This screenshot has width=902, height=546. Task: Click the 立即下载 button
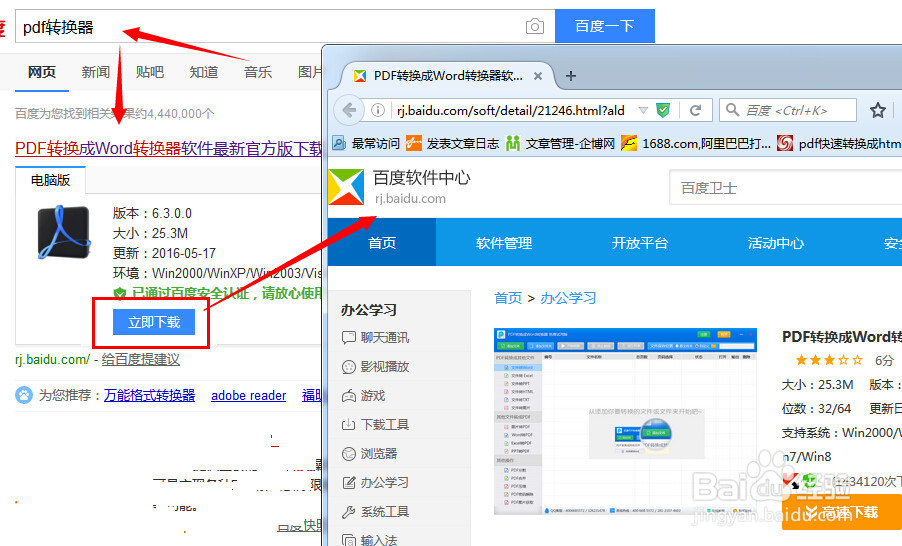[154, 322]
